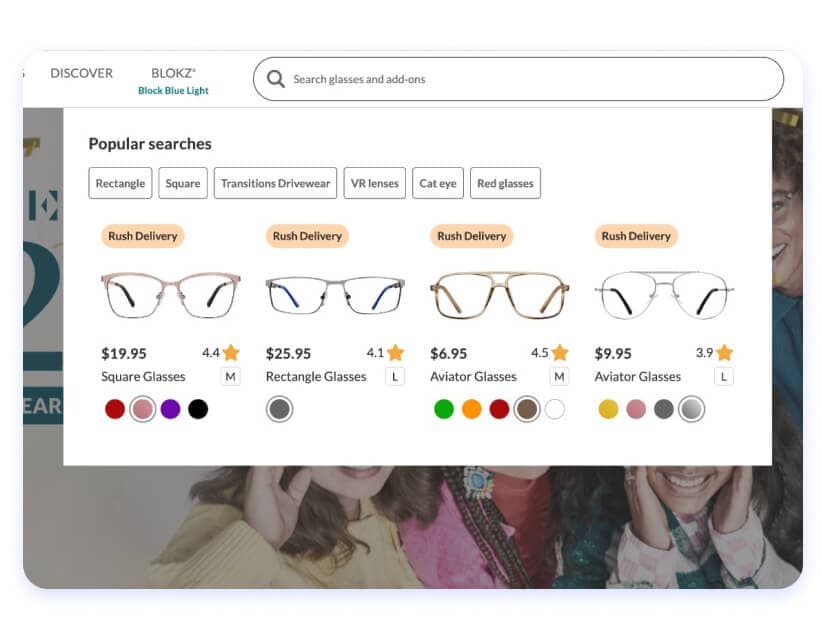Pick the purple color for Square Glasses
The height and width of the screenshot is (638, 821).
pos(171,409)
